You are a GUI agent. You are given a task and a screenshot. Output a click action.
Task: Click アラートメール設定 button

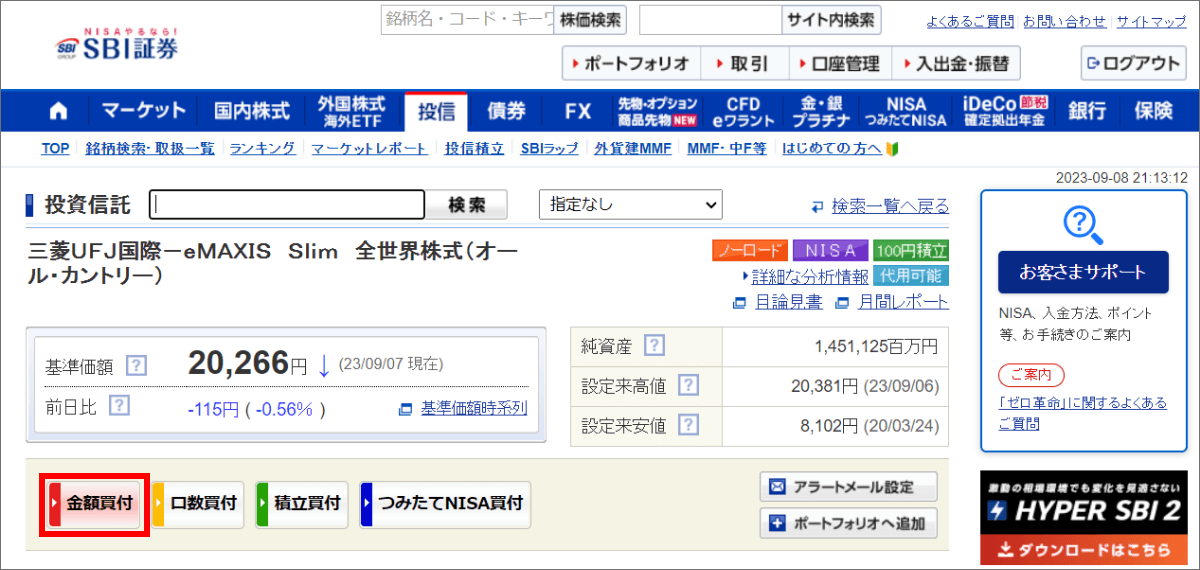coord(849,488)
